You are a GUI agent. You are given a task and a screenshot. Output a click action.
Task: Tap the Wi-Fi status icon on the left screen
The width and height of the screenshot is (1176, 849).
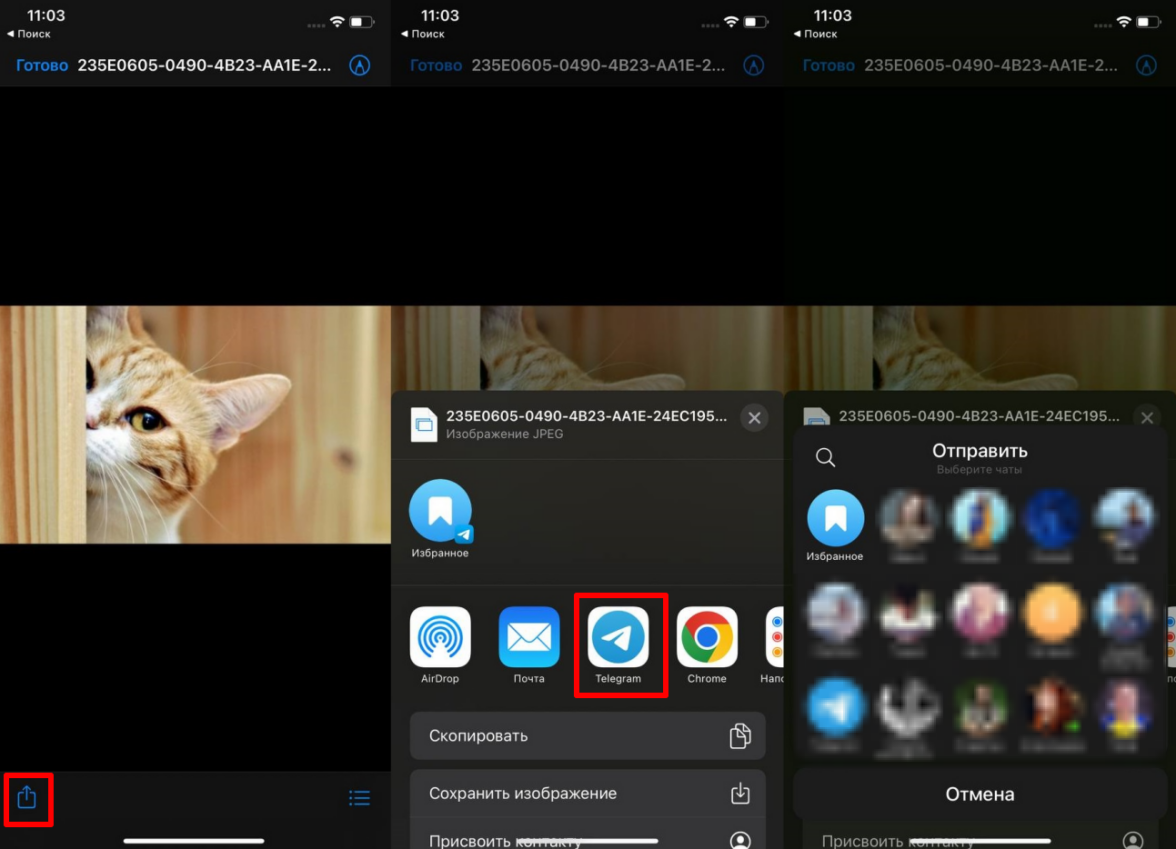tap(338, 22)
